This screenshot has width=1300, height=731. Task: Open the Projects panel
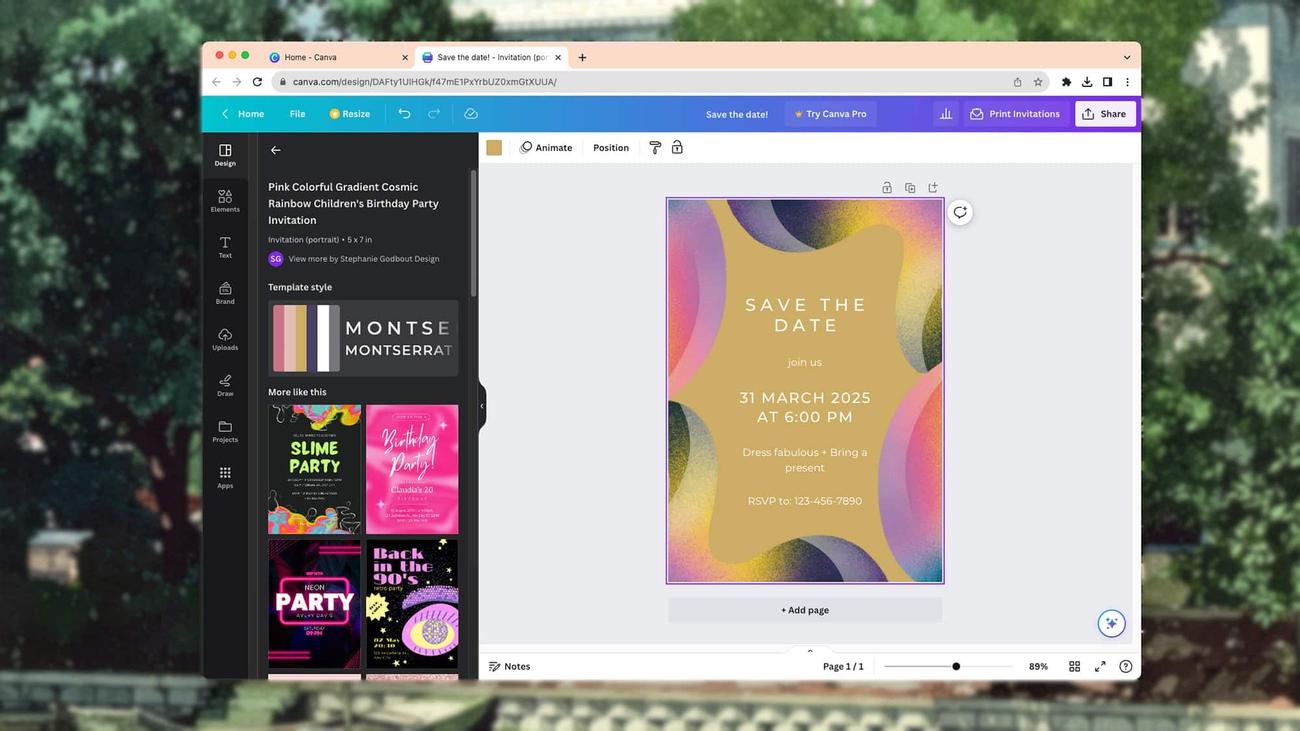(225, 430)
